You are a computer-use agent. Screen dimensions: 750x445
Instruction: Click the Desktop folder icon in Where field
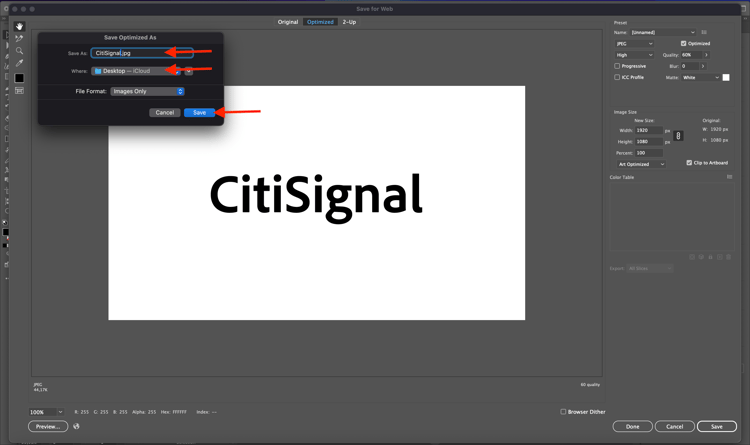[x=98, y=71]
